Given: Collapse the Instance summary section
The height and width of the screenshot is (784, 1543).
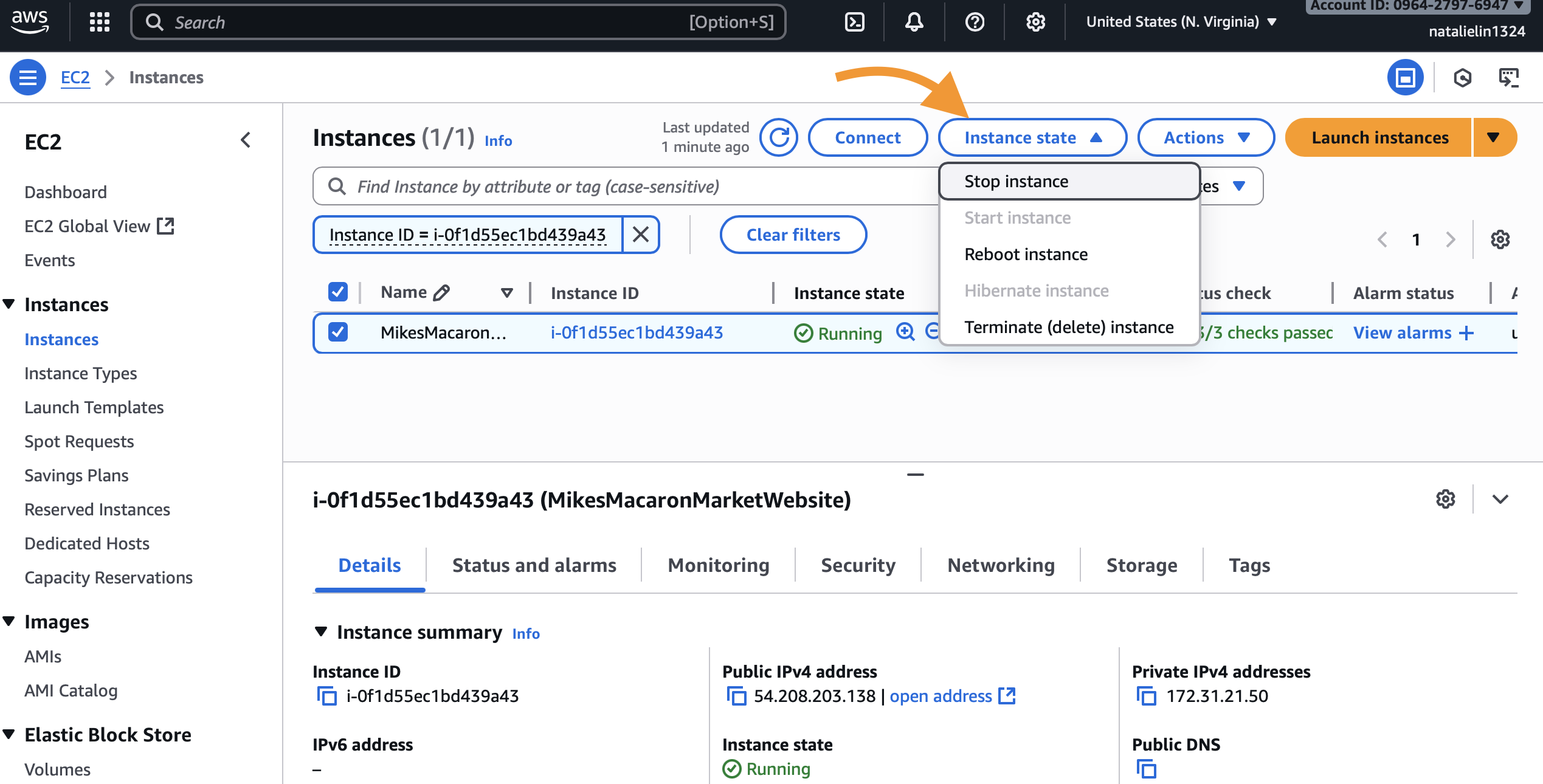Looking at the screenshot, I should [x=321, y=631].
